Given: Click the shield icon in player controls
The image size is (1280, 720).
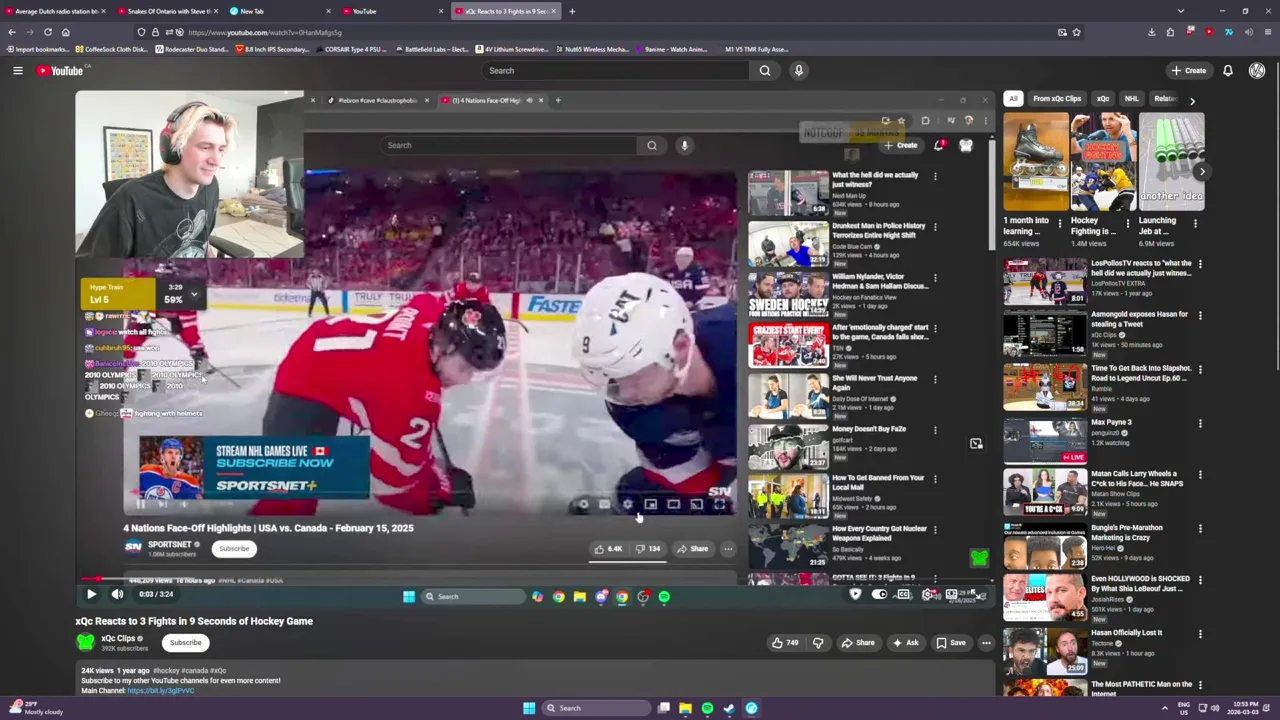Looking at the screenshot, I should (x=855, y=594).
